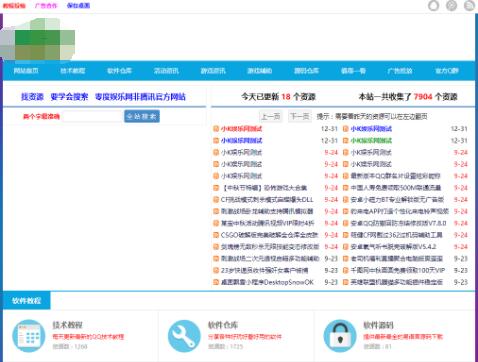Open the 软件仓库 card title
The image size is (478, 362).
point(223,325)
